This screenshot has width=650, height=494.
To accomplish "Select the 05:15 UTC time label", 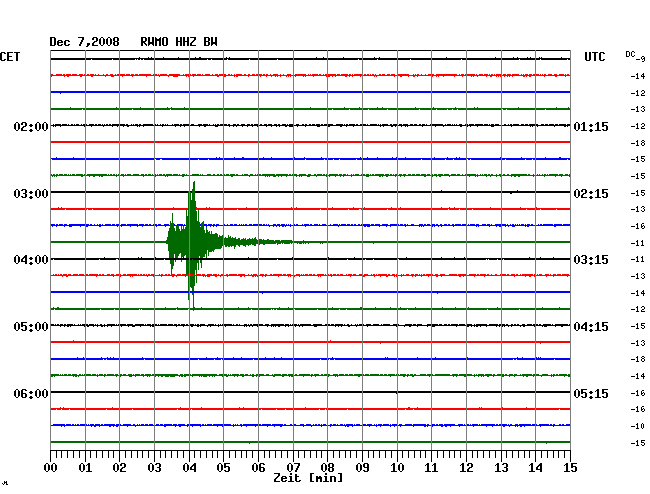I will pos(591,393).
